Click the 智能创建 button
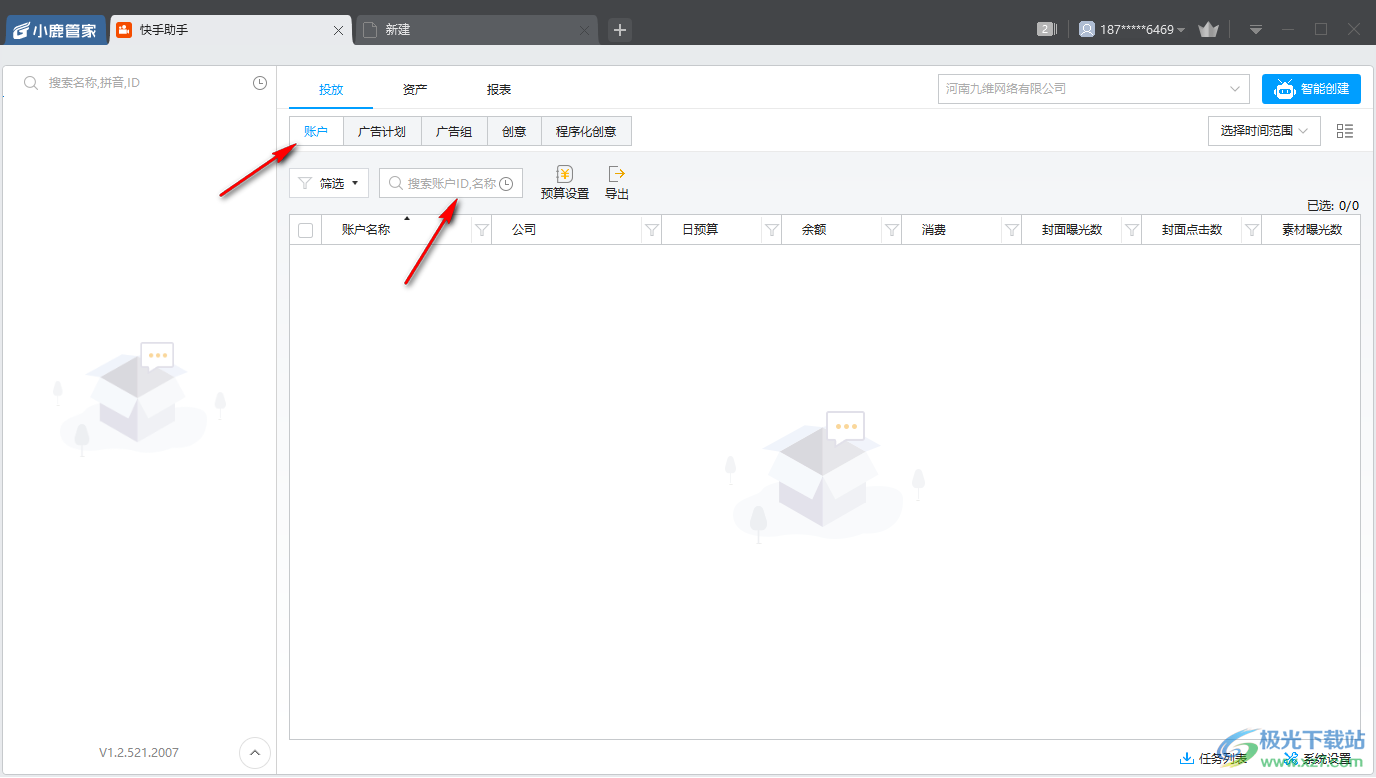The image size is (1376, 778). [1311, 89]
